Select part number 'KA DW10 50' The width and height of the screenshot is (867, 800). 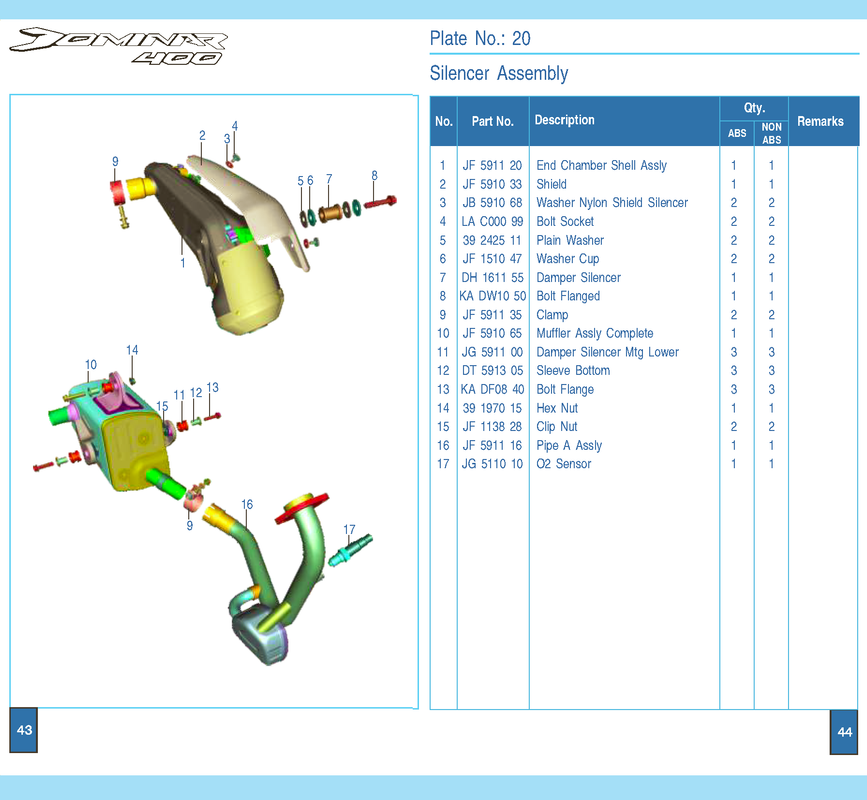[492, 296]
